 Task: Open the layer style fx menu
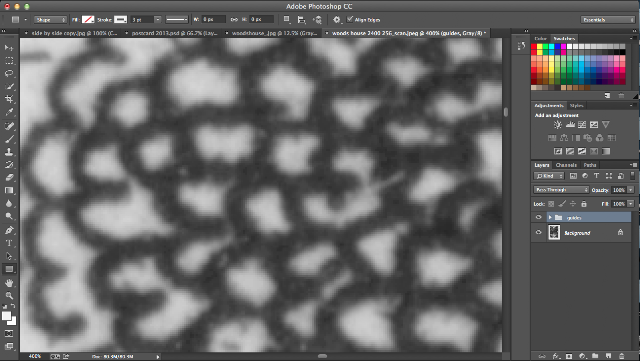click(x=556, y=356)
